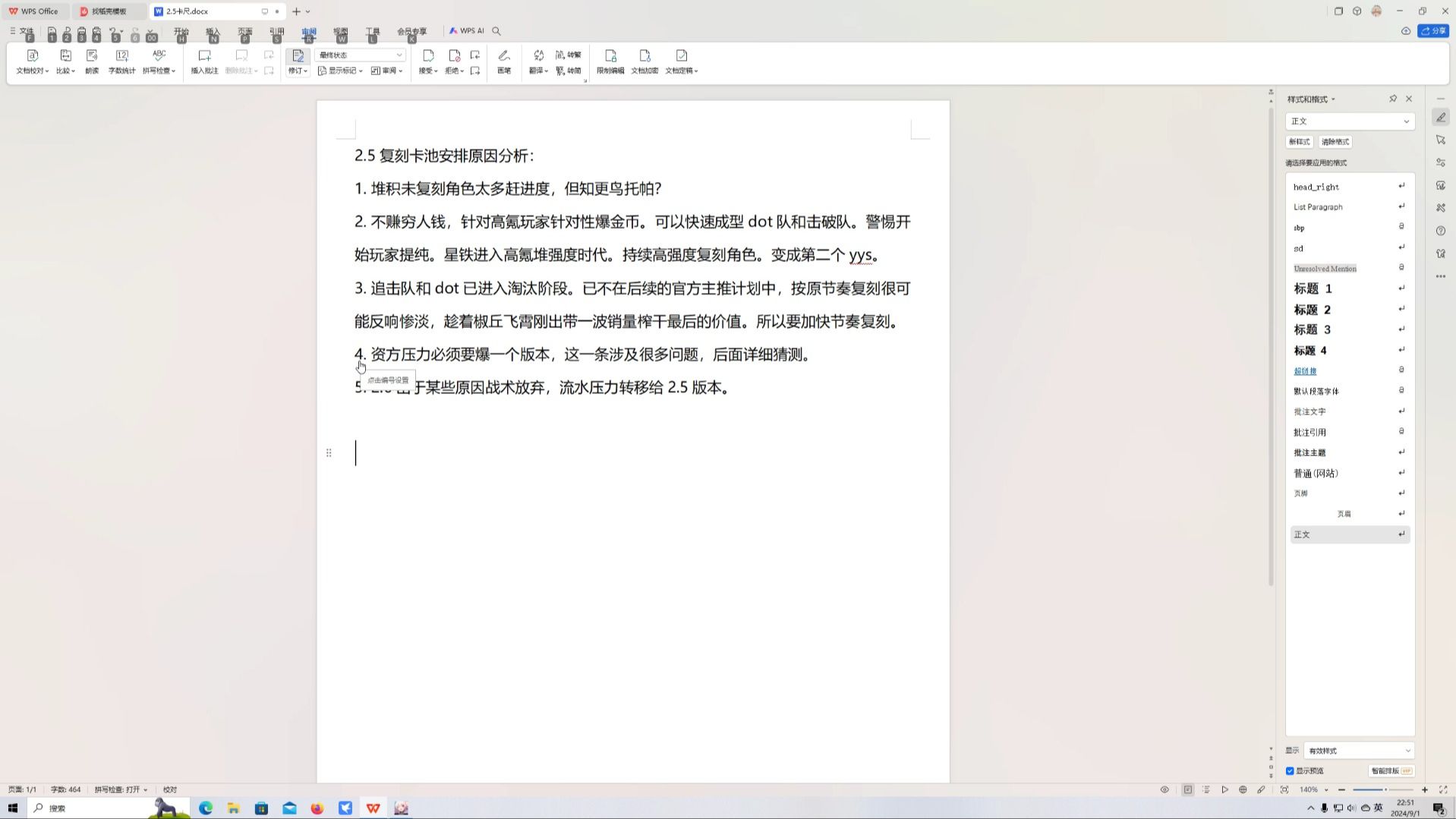Start the 朗读 read-aloud tool
This screenshot has height=819, width=1456.
92,61
